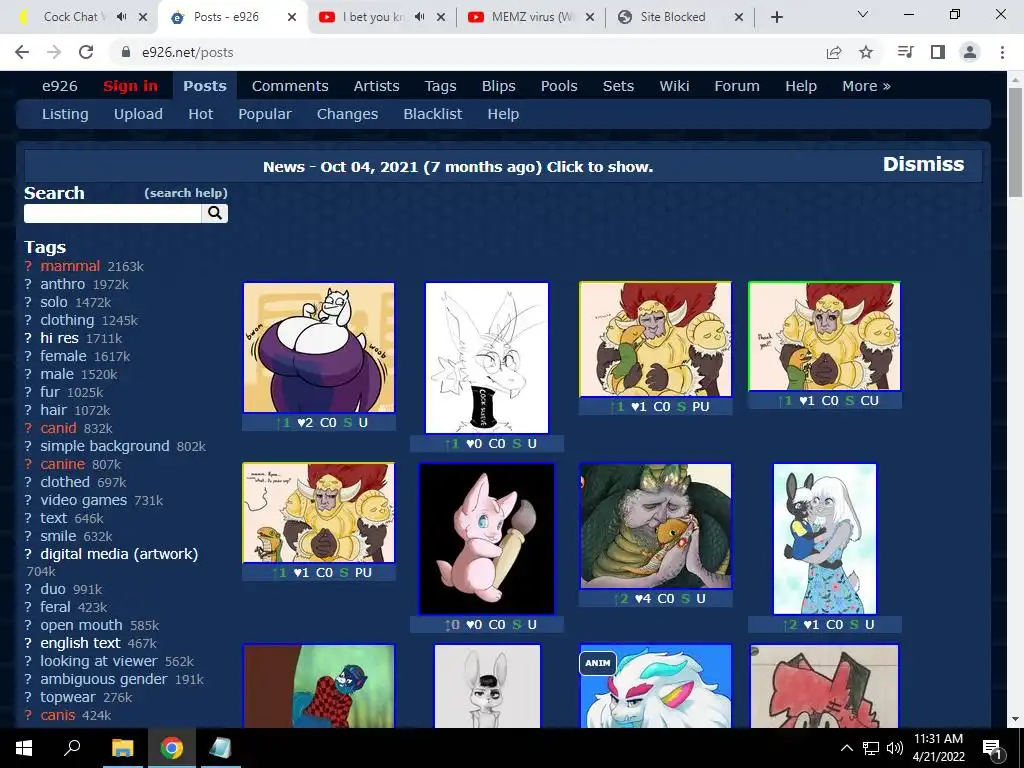Open the Windows Start menu

coord(24,748)
